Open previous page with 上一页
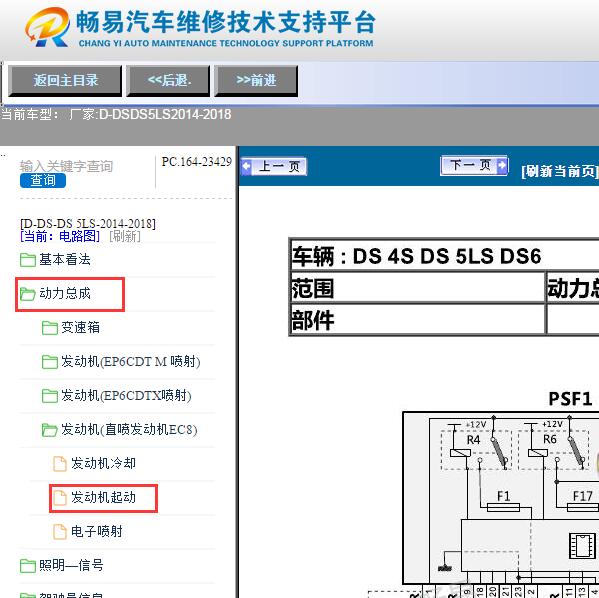The height and width of the screenshot is (598, 599). tap(274, 167)
